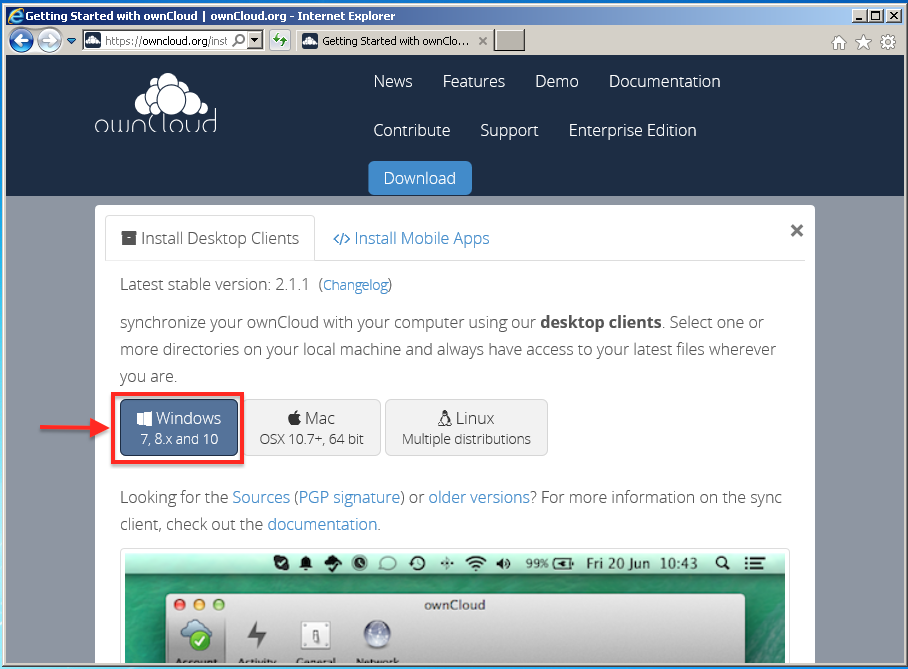Screen dimensions: 908x669
Task: Open the recent pages dropdown arrow
Action: [x=72, y=41]
